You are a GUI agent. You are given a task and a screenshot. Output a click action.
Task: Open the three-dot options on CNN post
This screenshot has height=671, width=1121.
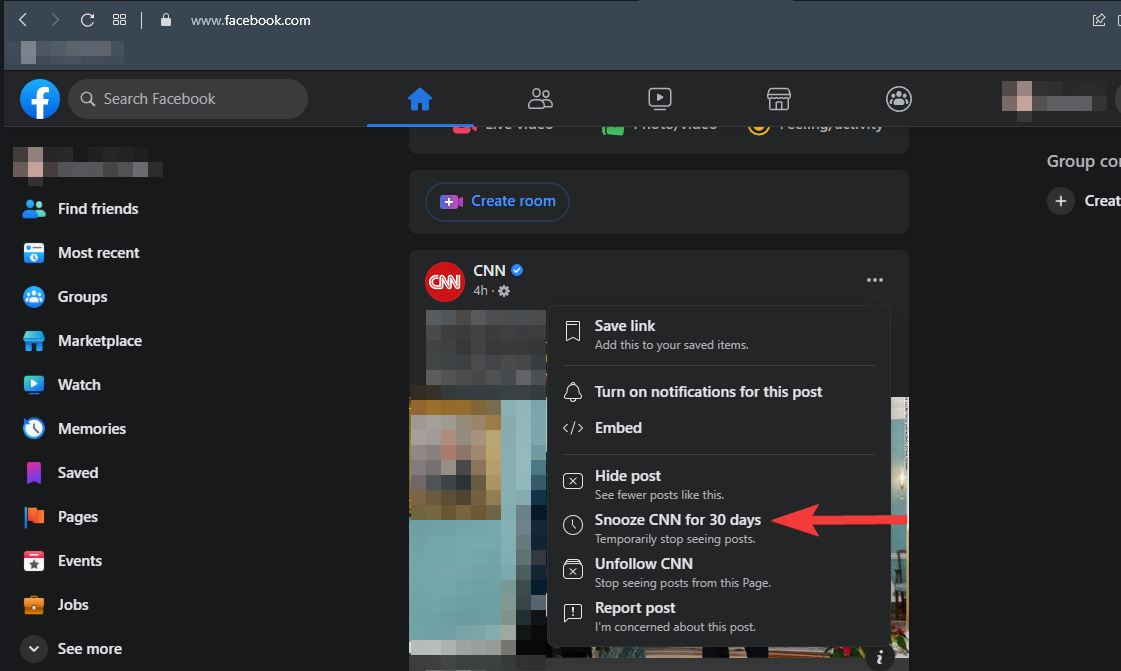(x=875, y=280)
